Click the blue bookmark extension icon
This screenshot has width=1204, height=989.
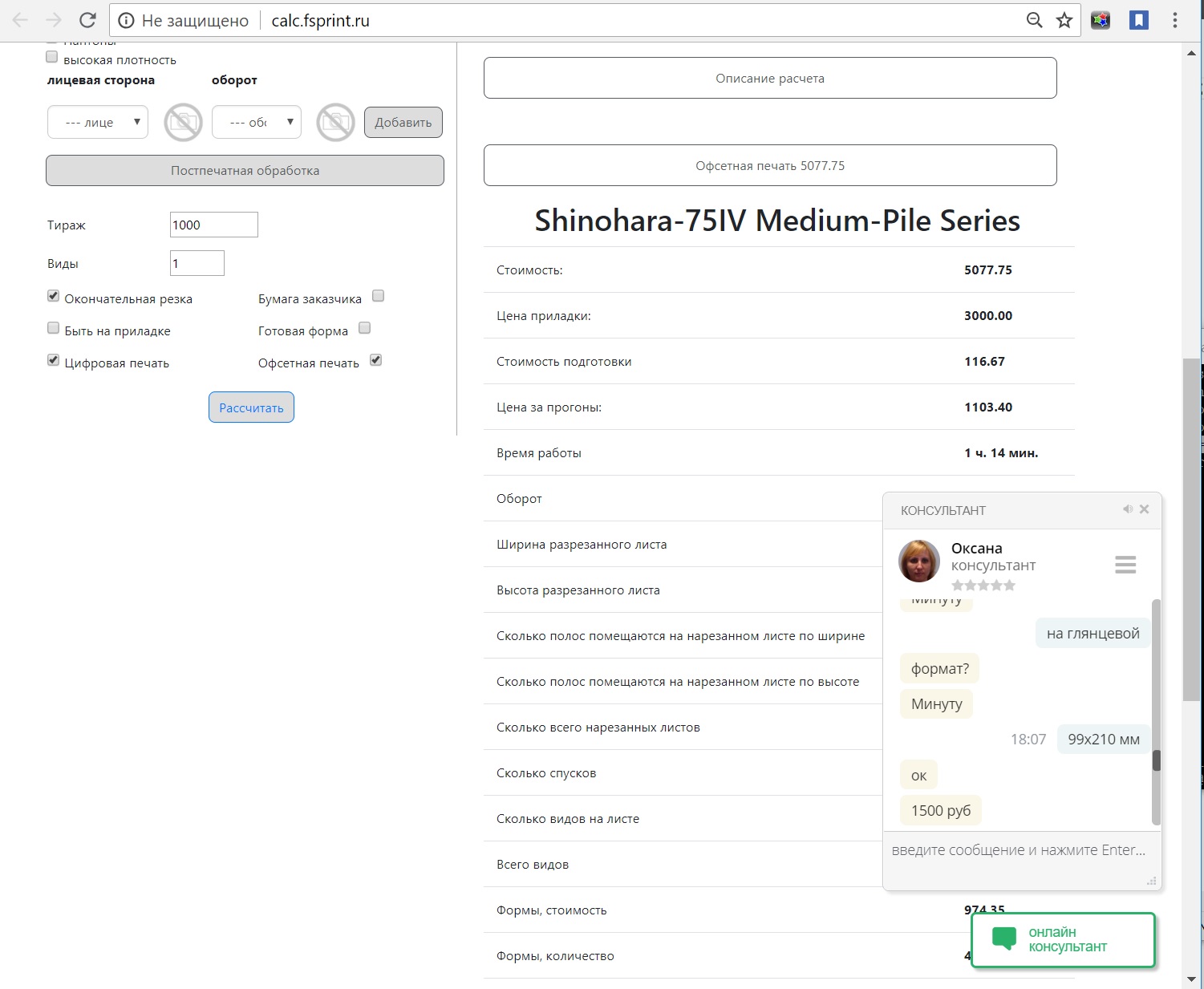point(1139,21)
